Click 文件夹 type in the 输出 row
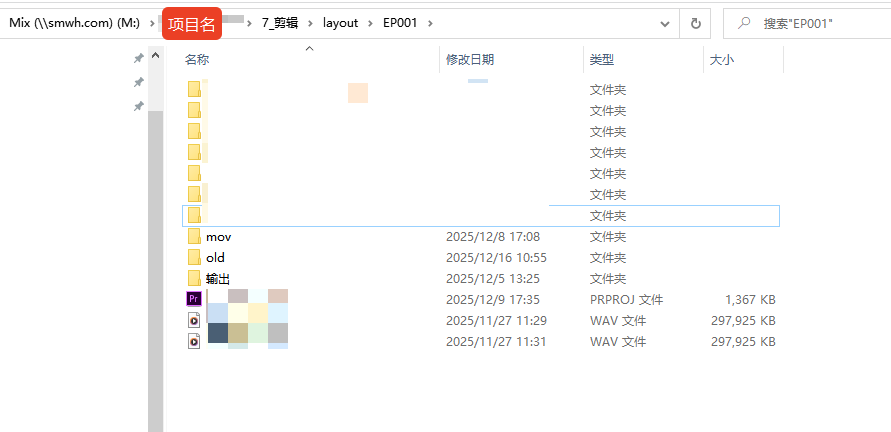This screenshot has width=891, height=432. pos(608,279)
